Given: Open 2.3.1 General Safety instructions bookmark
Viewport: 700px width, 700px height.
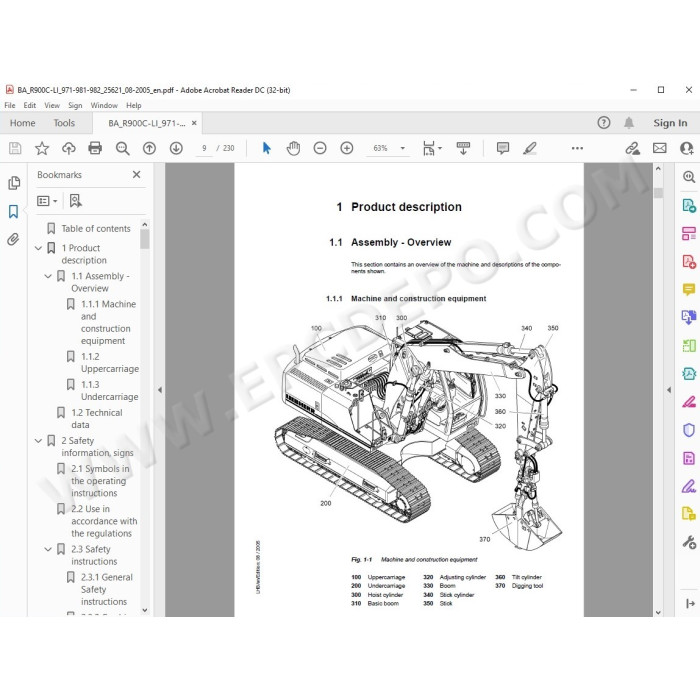Looking at the screenshot, I should [107, 589].
